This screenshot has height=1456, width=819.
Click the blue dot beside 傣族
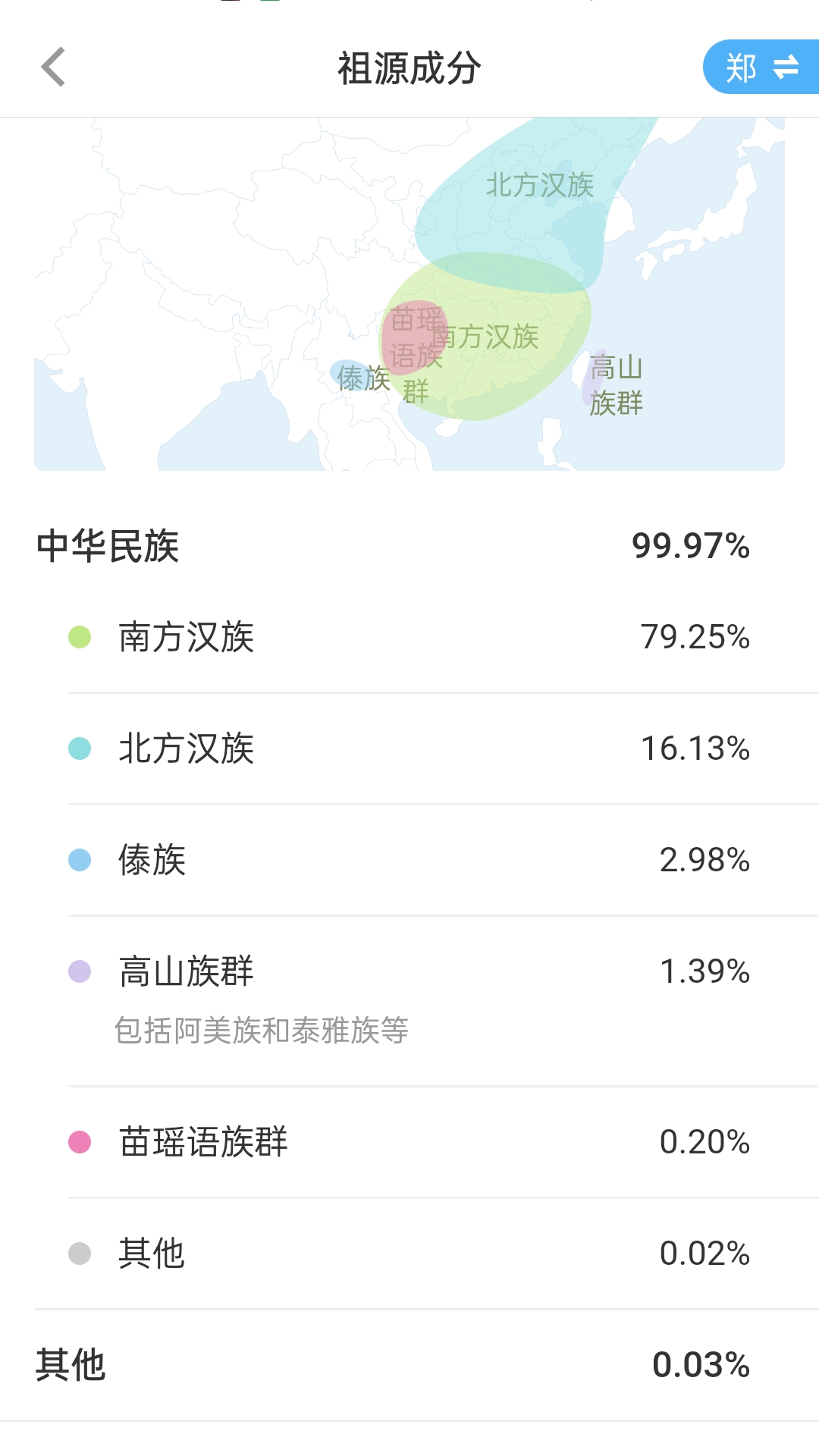[x=80, y=860]
